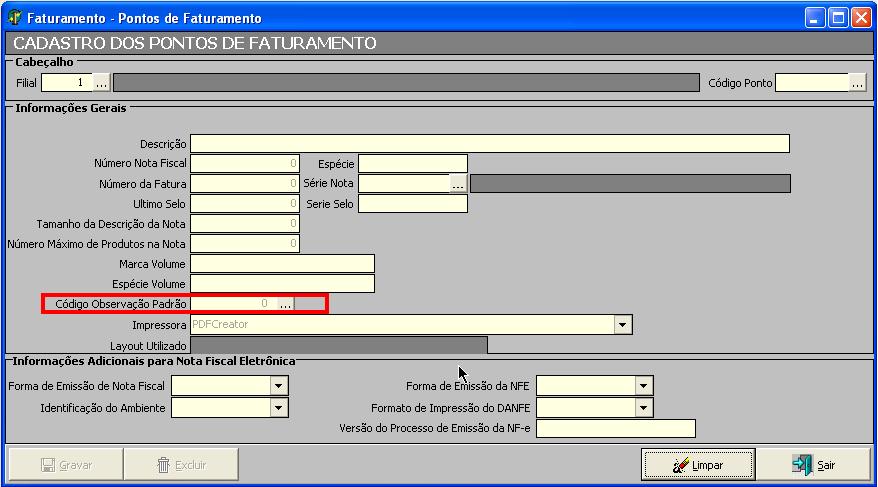Viewport: 878px width, 487px height.
Task: Open the Código Ponto lookup button
Action: click(857, 83)
